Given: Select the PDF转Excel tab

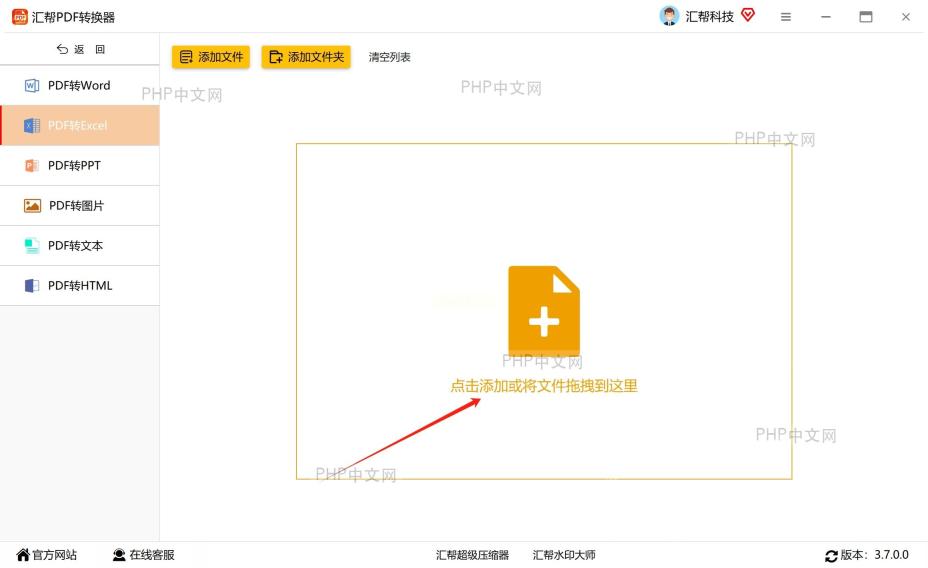Looking at the screenshot, I should coord(80,125).
